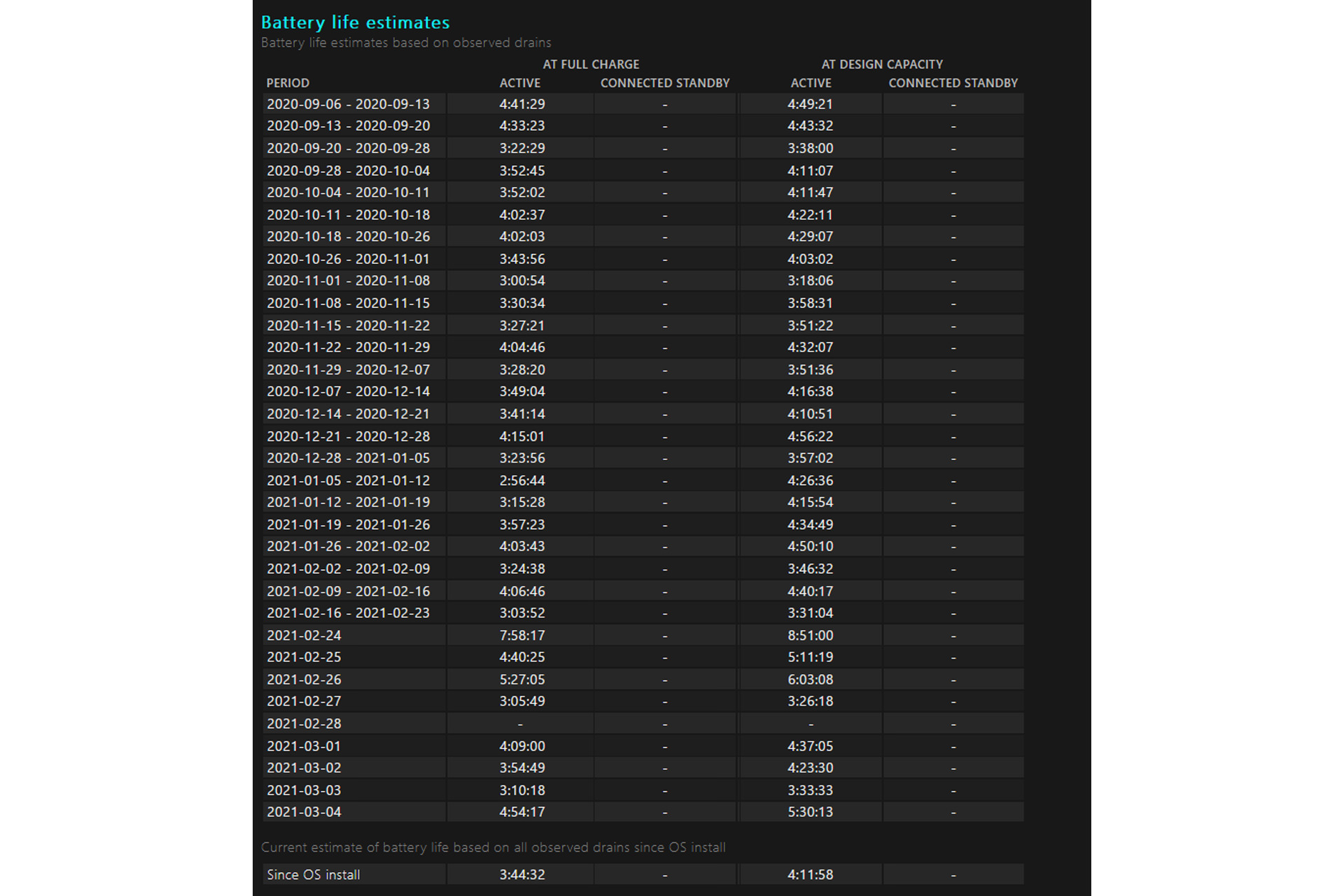Image resolution: width=1344 pixels, height=896 pixels.
Task: Click the AT DESIGN CAPACITY header
Action: [x=882, y=64]
